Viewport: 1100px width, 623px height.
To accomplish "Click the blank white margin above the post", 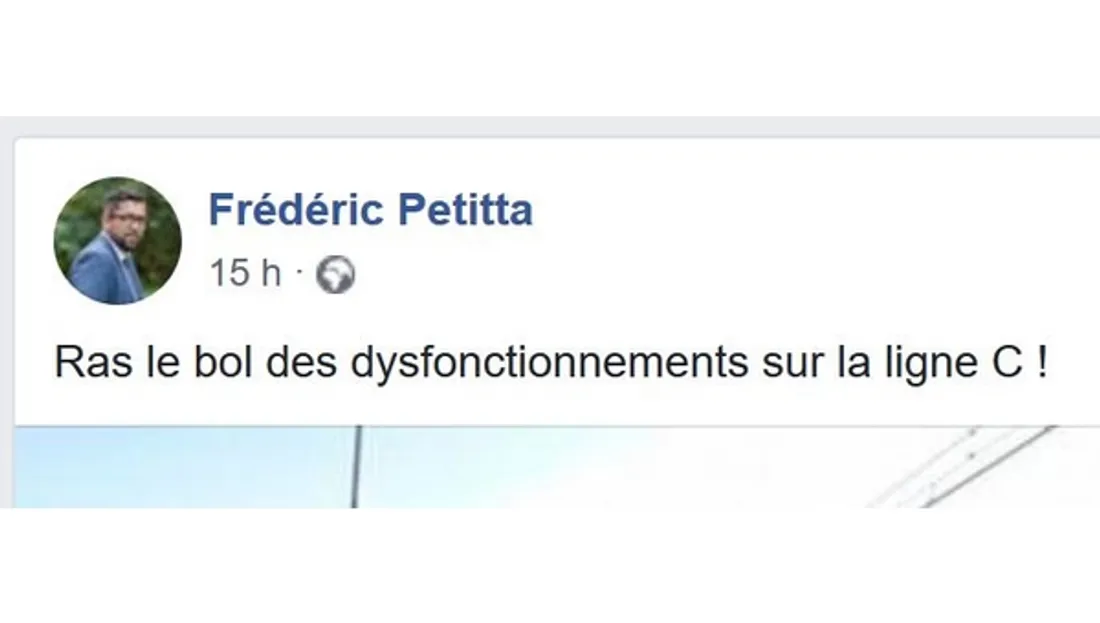I will pyautogui.click(x=550, y=55).
